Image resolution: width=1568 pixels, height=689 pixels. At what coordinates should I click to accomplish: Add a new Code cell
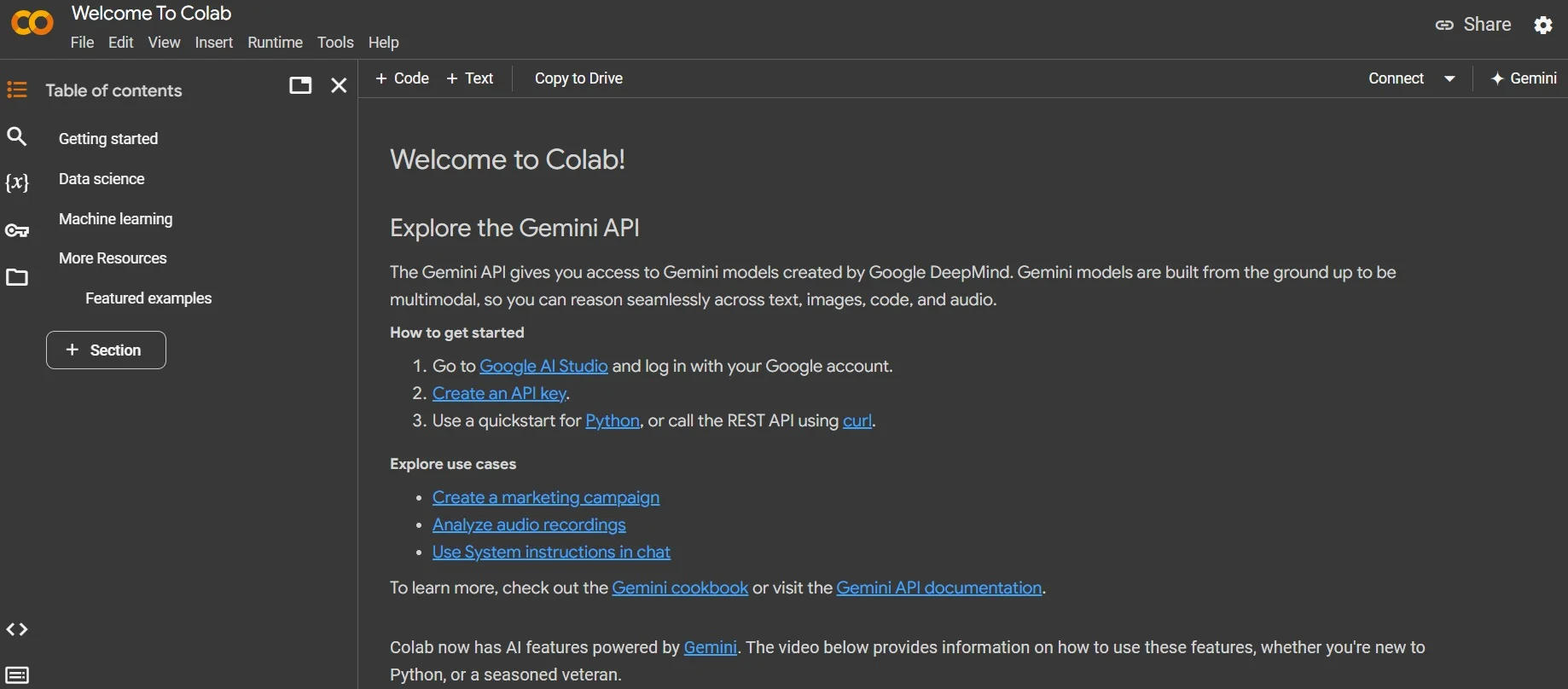click(x=402, y=78)
